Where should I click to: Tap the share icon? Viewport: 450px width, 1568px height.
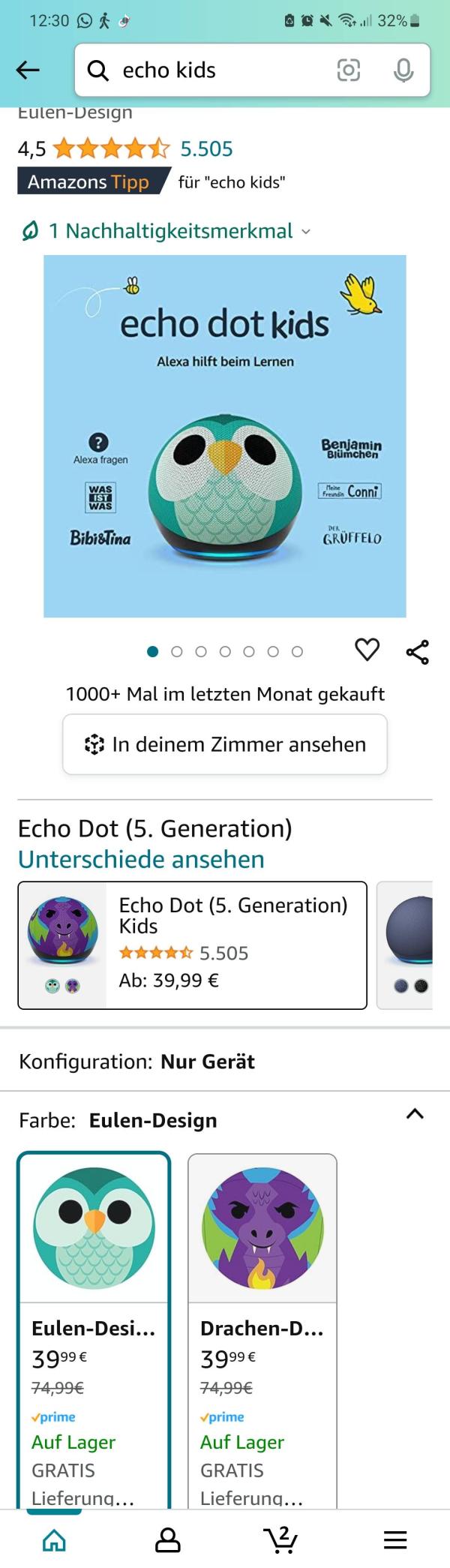tap(418, 652)
